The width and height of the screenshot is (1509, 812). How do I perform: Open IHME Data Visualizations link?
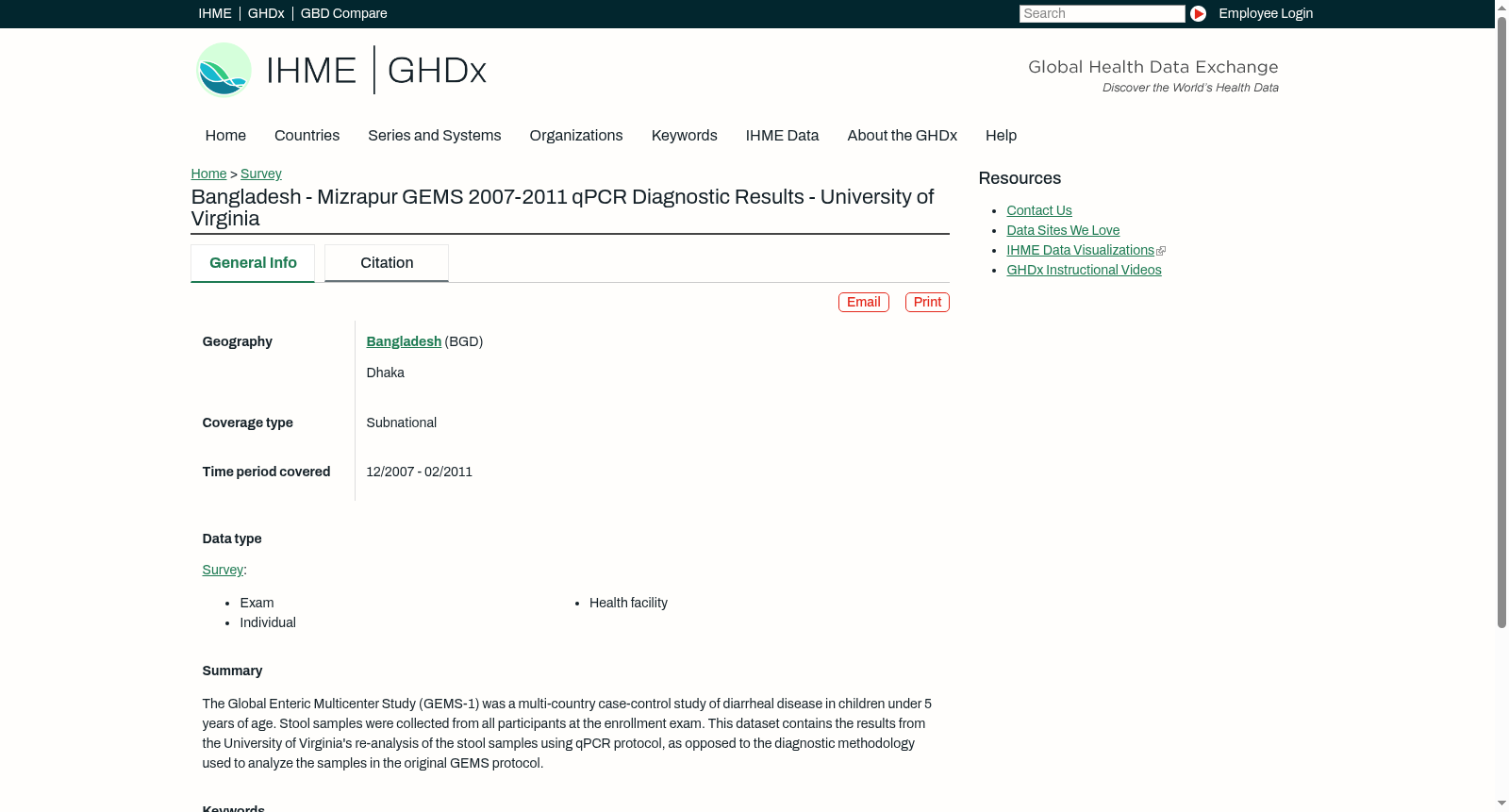1080,250
